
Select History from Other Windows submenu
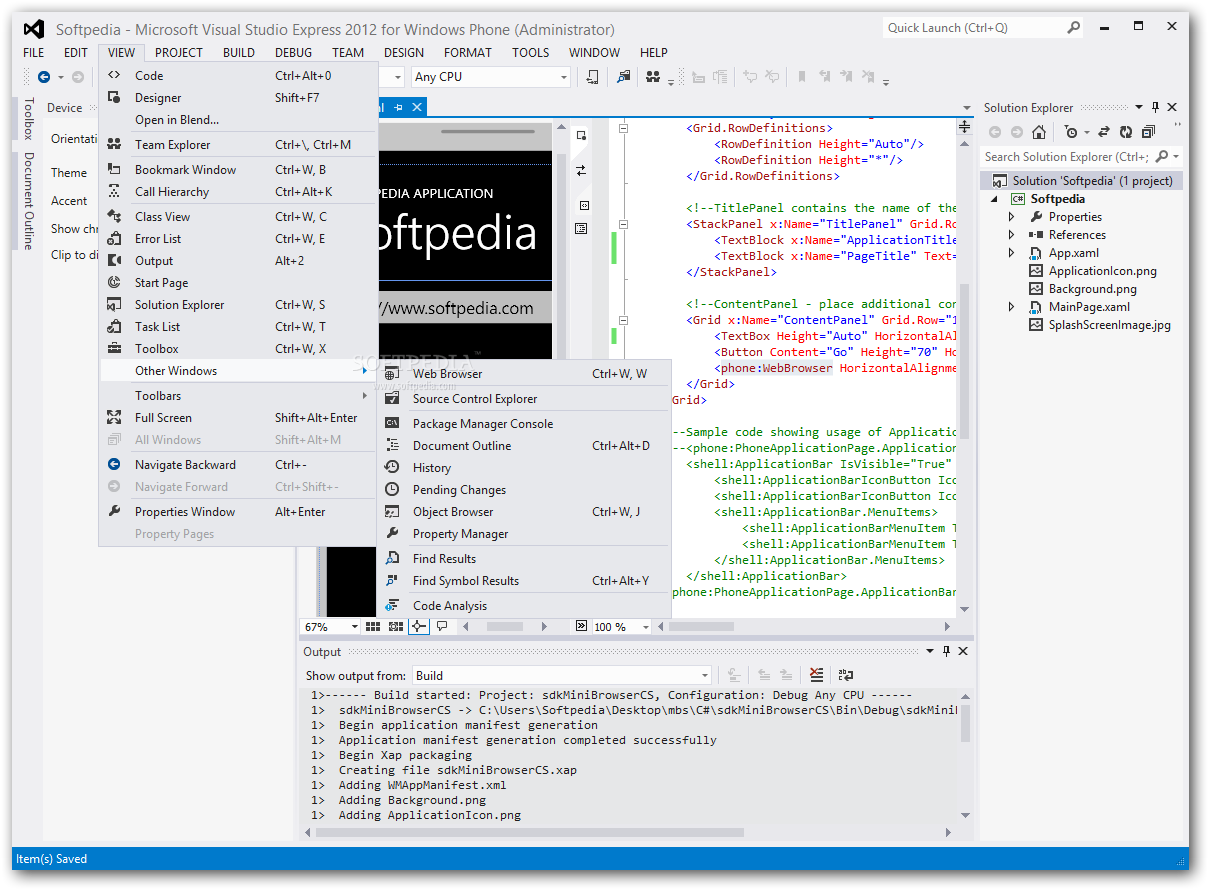coord(431,468)
